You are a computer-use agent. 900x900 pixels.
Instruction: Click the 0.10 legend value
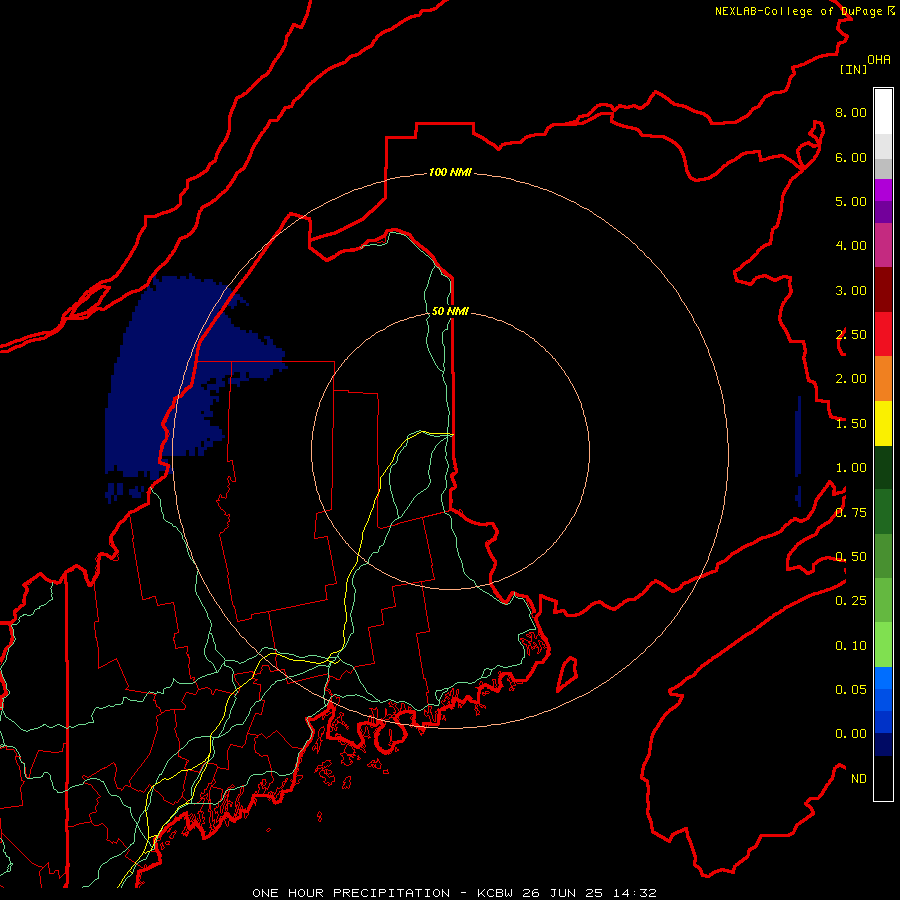(851, 646)
